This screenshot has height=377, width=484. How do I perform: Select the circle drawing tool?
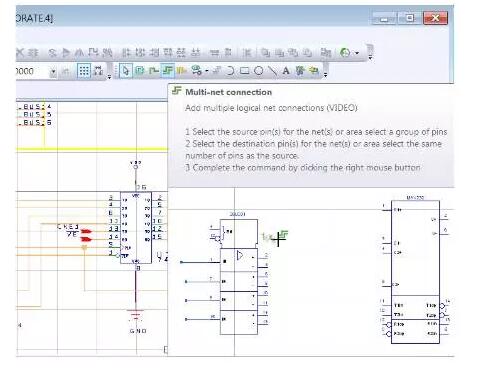[x=259, y=71]
